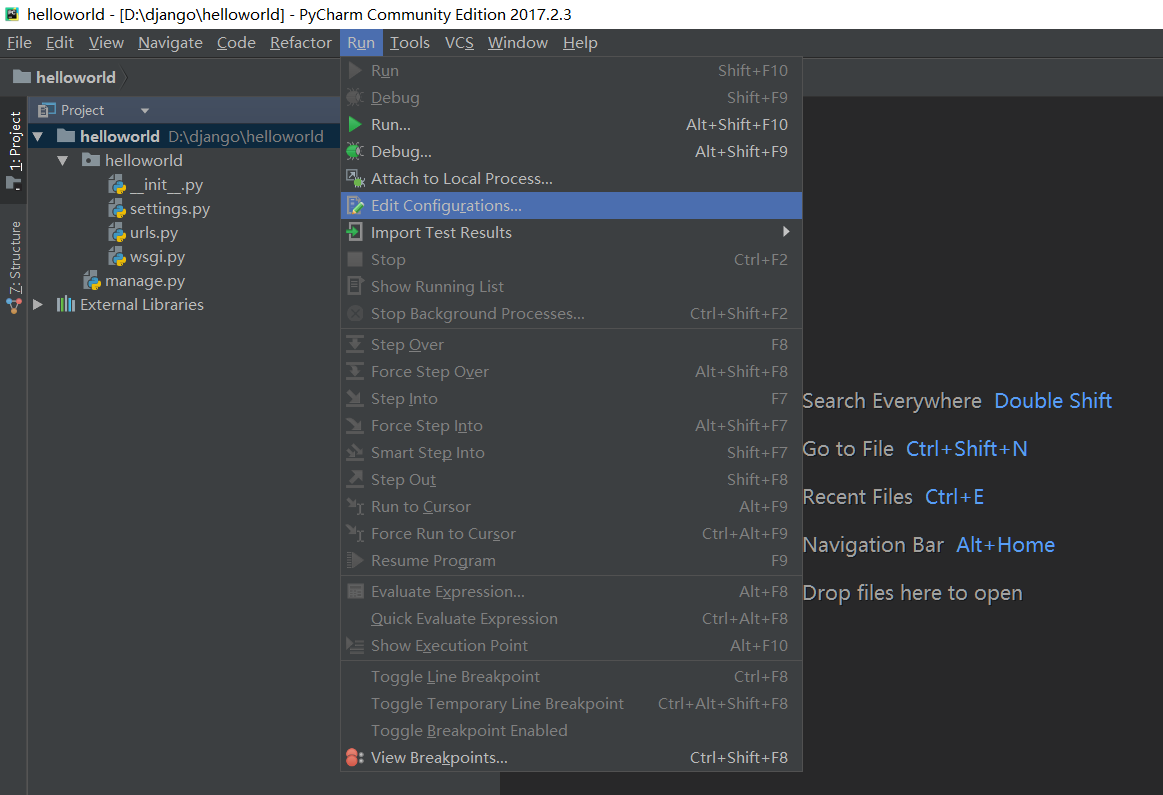
Task: Click the red View Breakpoints icon
Action: pos(355,758)
